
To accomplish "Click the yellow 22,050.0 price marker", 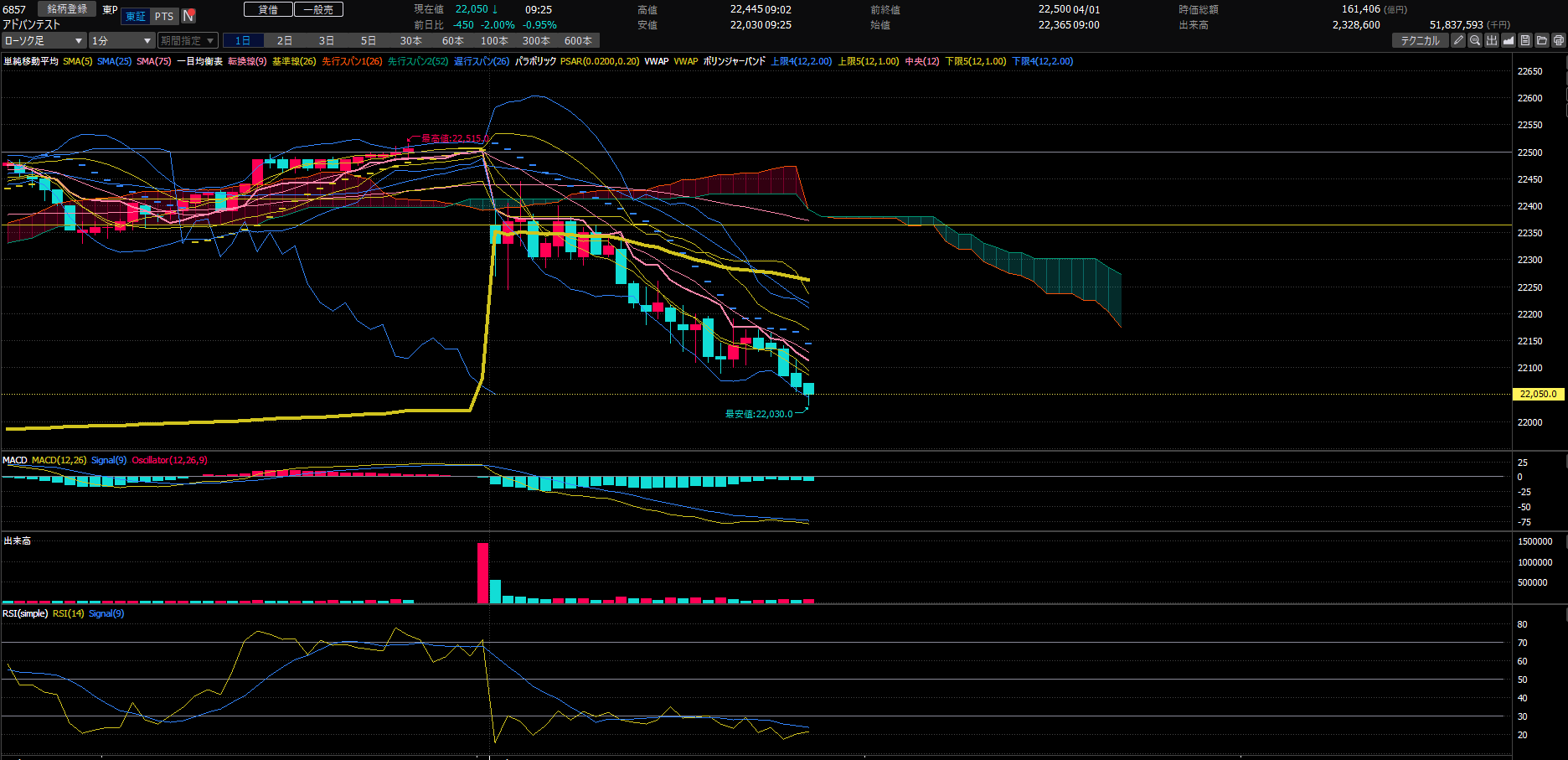I will pyautogui.click(x=1538, y=394).
